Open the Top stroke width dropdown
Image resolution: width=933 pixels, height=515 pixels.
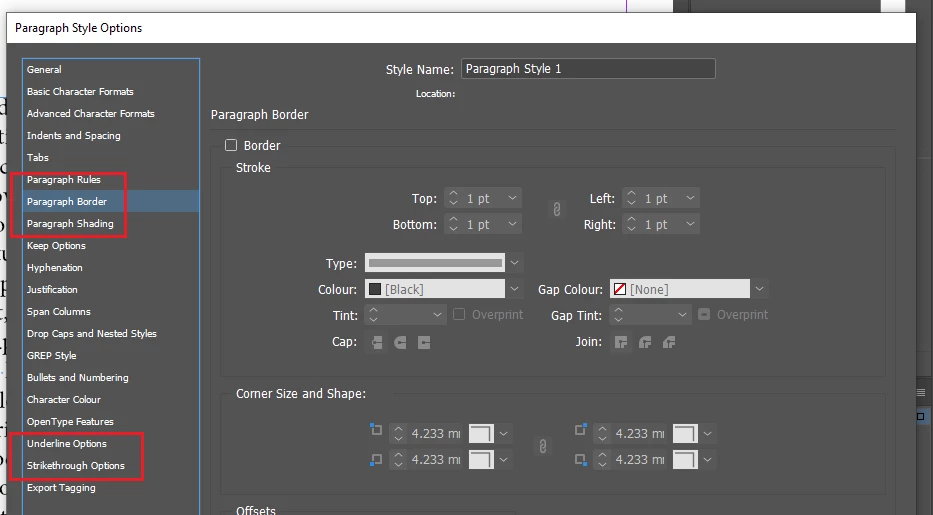click(x=512, y=198)
